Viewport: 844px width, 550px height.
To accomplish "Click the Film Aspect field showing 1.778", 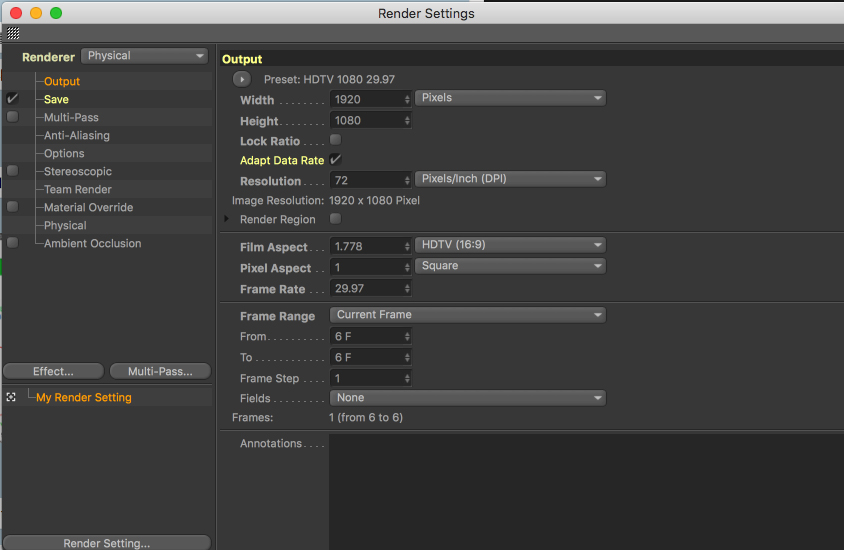I will point(370,246).
